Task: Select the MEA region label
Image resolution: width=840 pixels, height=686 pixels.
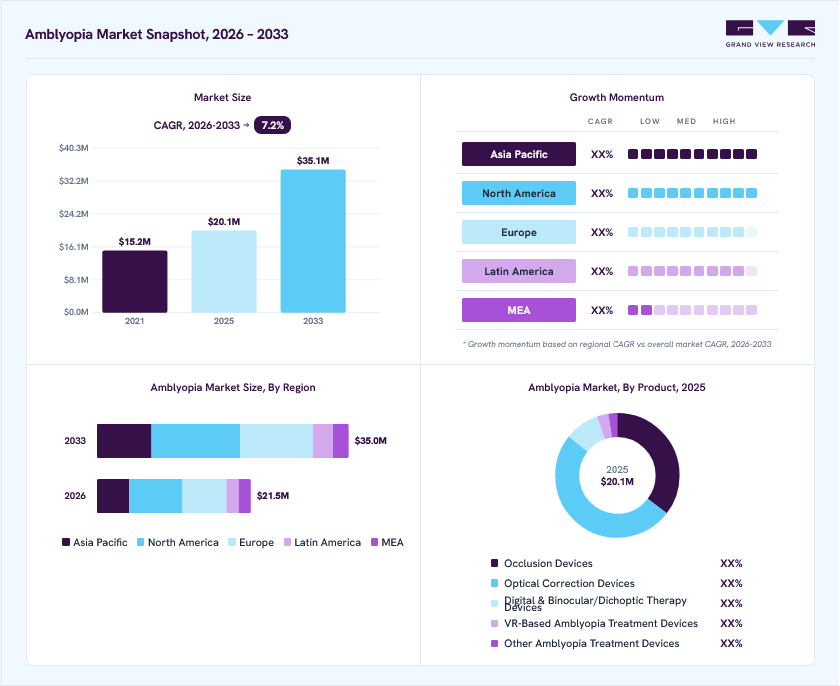Action: pos(519,310)
